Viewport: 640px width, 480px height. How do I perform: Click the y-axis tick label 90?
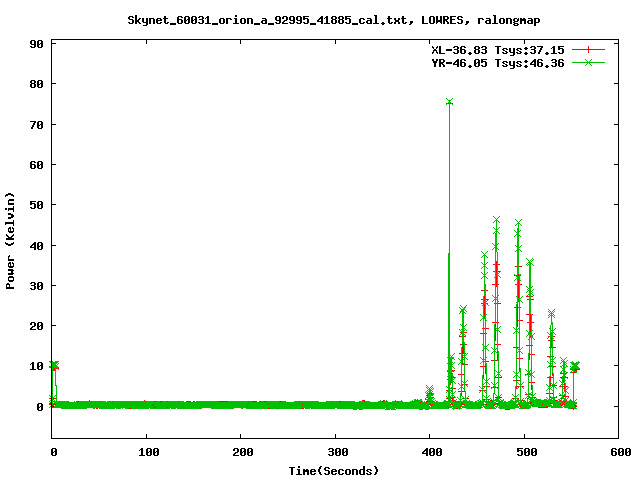click(x=35, y=44)
